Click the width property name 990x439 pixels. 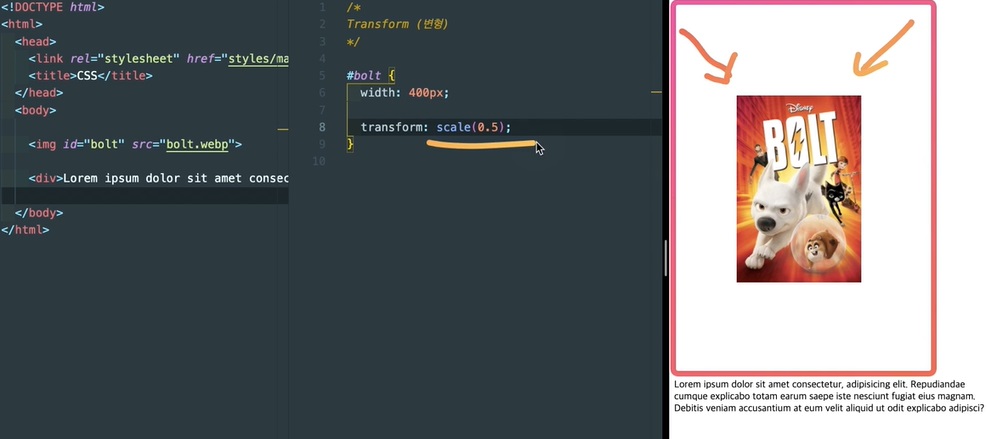378,93
